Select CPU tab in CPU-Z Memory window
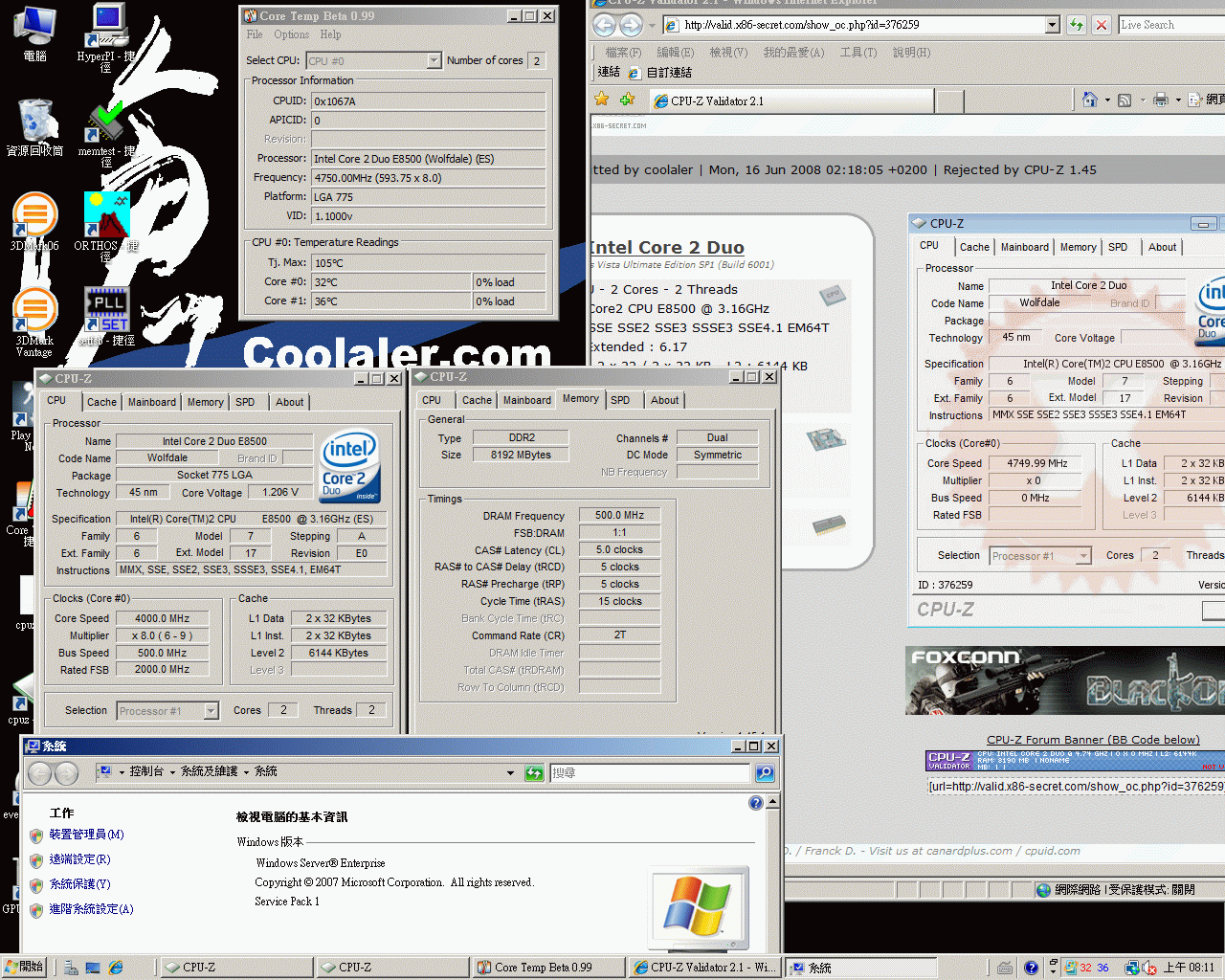The width and height of the screenshot is (1225, 980). pos(432,400)
